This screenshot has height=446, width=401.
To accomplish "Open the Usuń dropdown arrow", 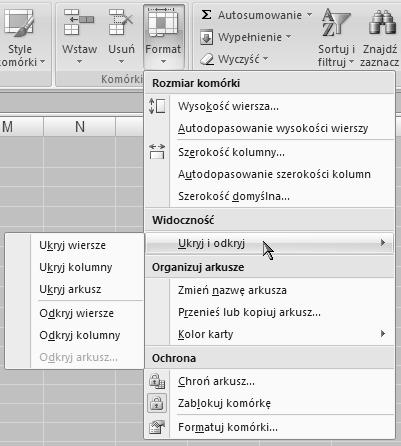I will click(121, 62).
